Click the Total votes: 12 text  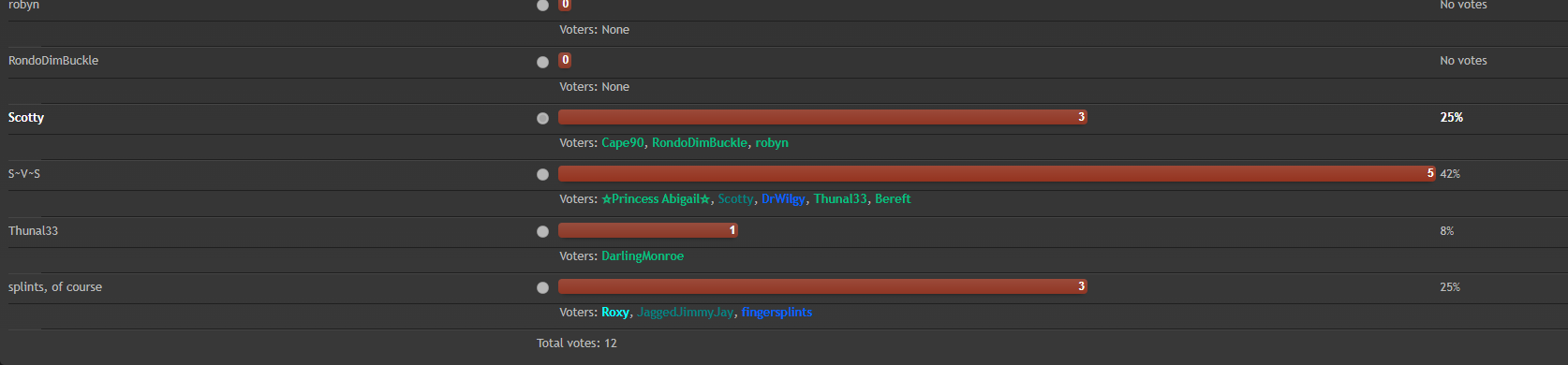(577, 343)
